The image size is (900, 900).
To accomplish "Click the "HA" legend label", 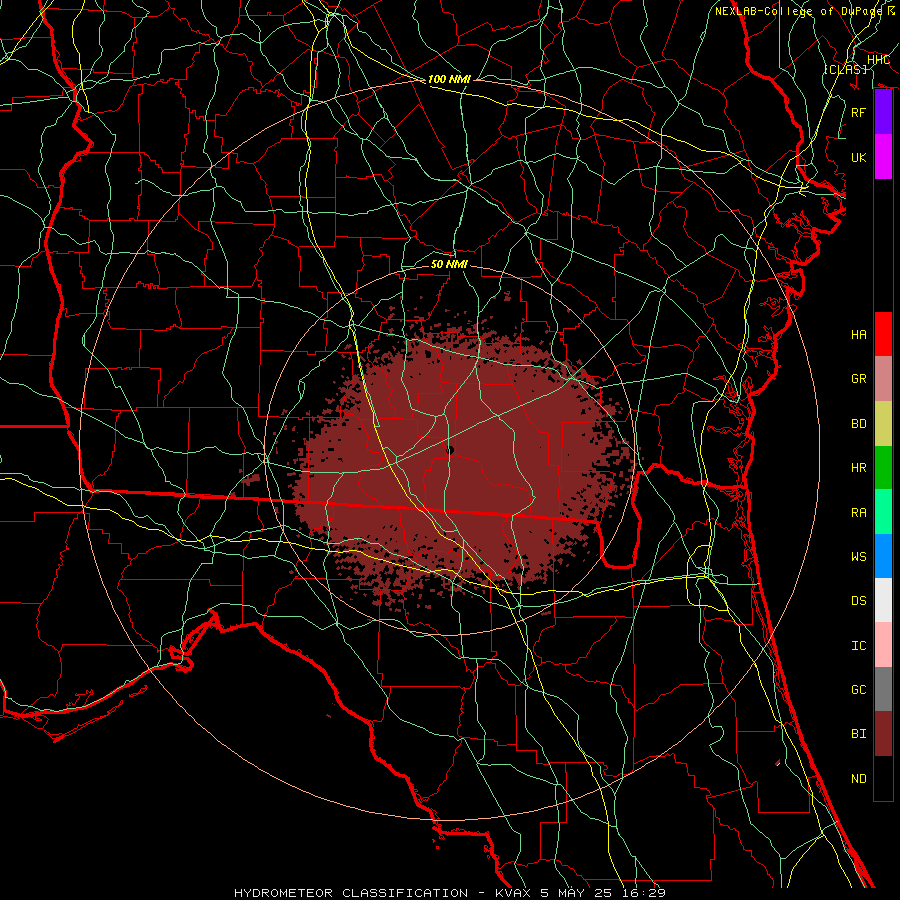I will tap(859, 334).
